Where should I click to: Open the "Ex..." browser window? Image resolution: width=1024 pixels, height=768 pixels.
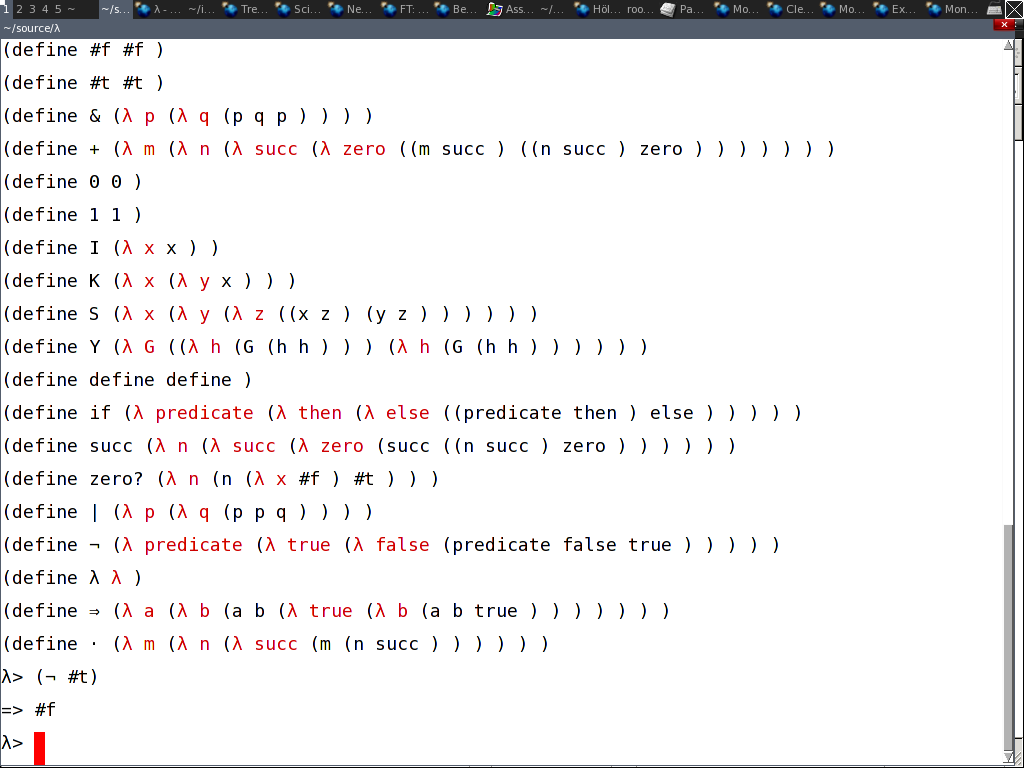893,9
